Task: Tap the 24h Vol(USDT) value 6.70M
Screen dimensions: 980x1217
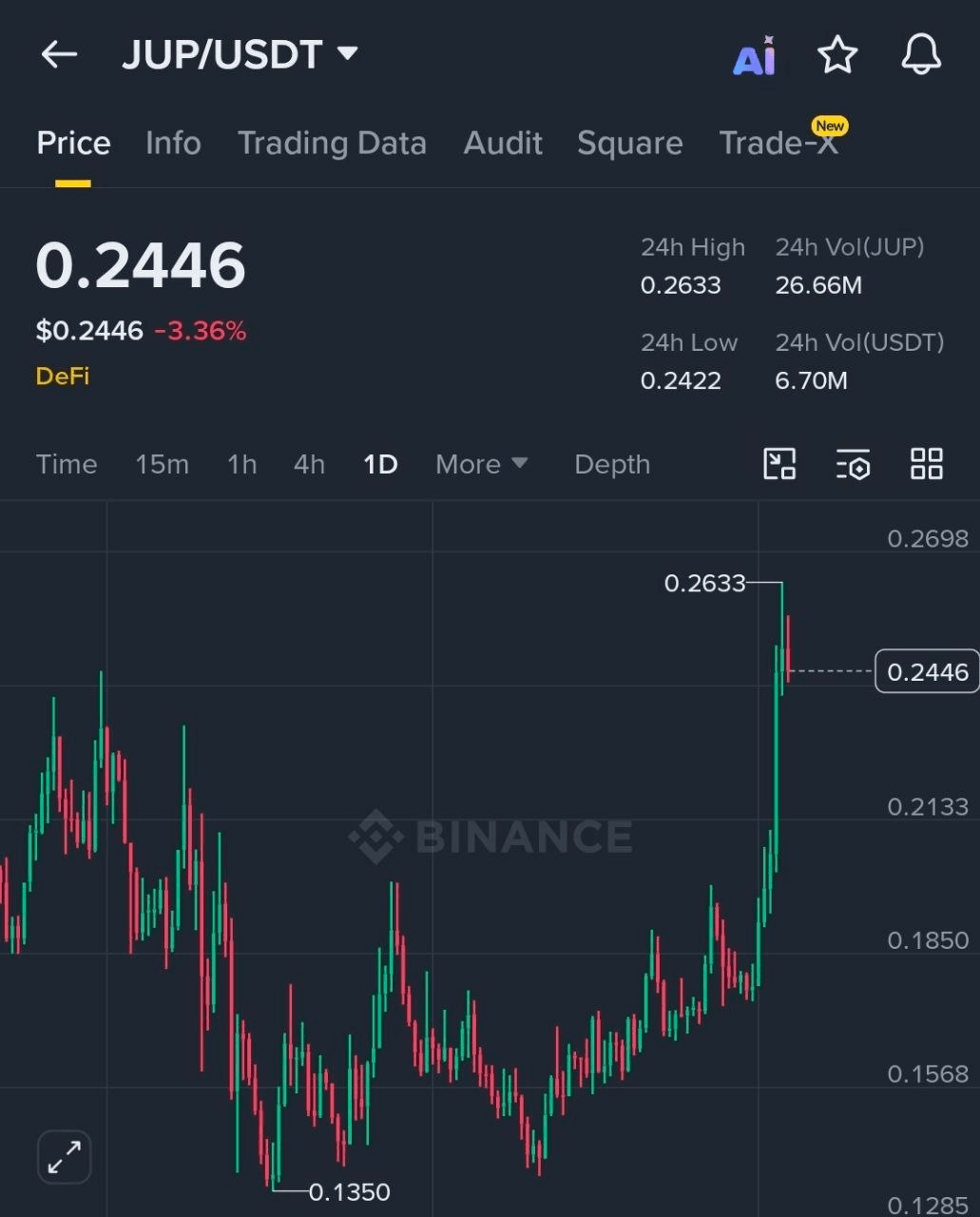Action: [x=811, y=381]
